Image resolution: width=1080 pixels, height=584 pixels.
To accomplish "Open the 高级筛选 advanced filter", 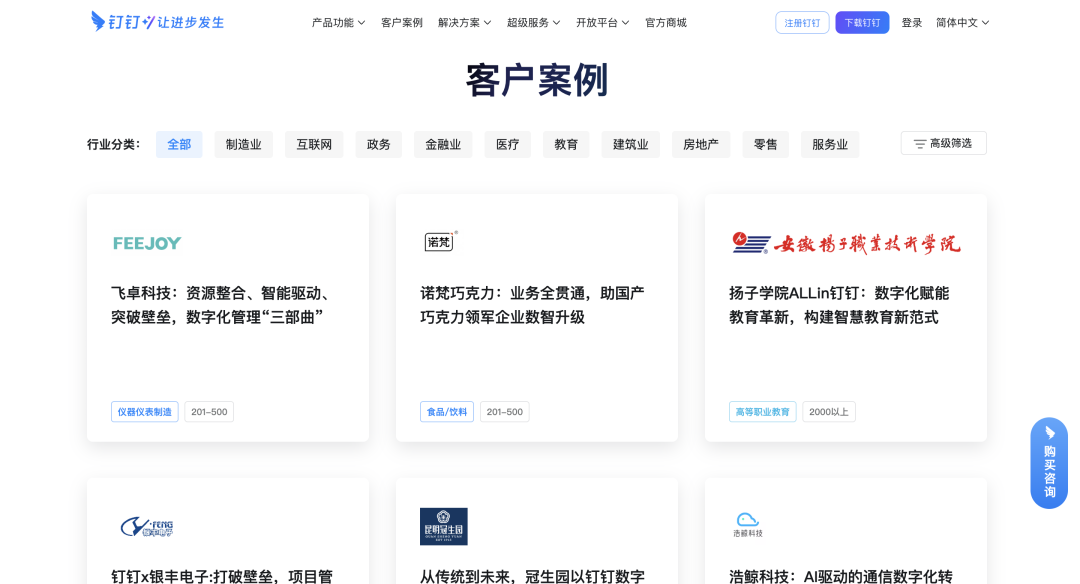I will [944, 143].
